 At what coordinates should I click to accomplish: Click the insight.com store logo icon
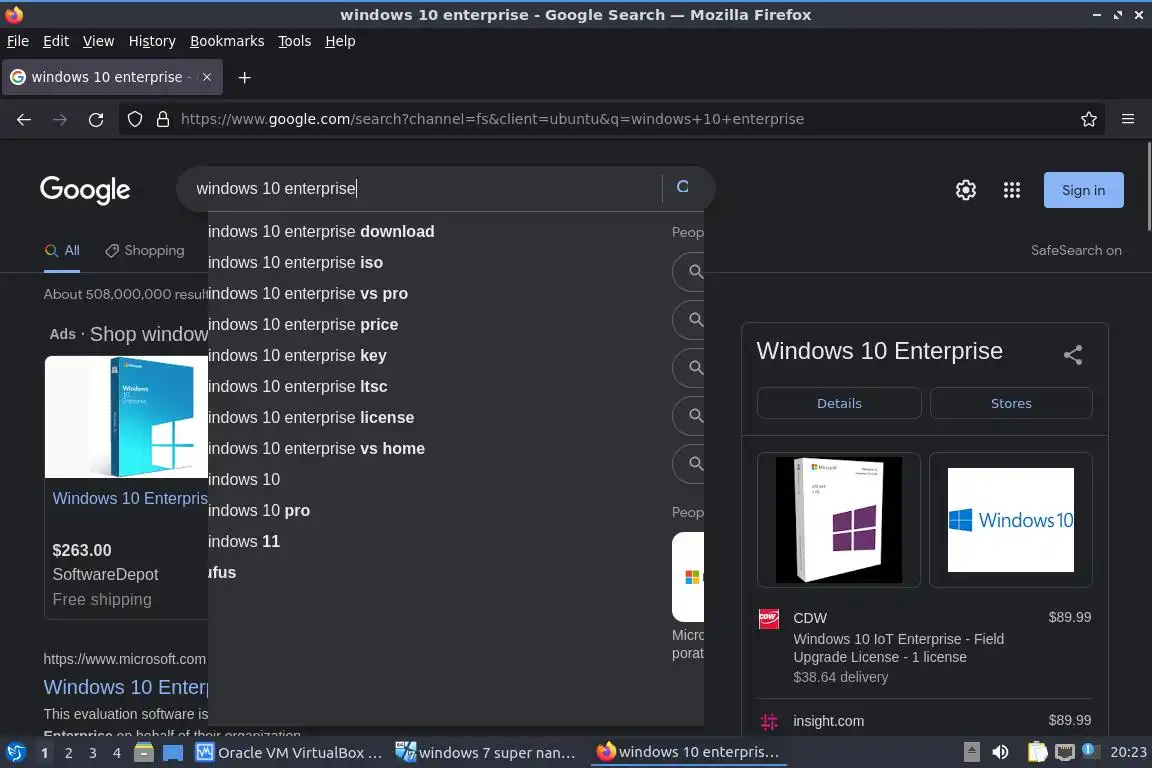pos(768,722)
